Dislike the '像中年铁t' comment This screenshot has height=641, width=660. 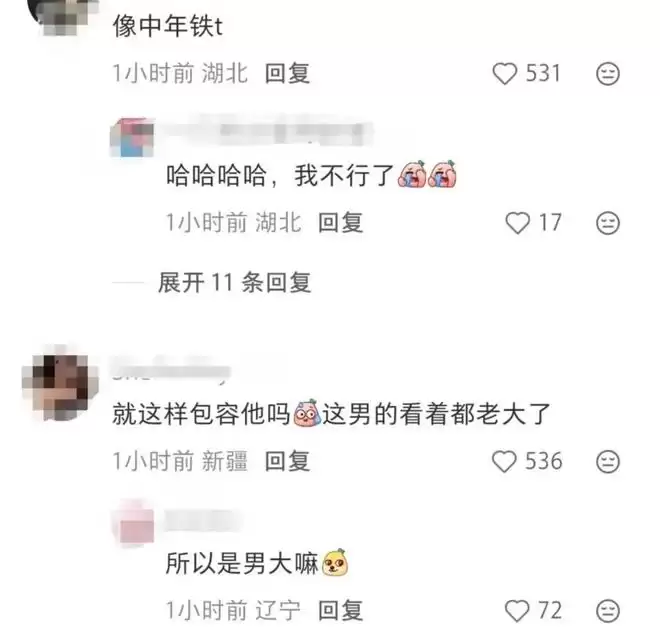608,74
